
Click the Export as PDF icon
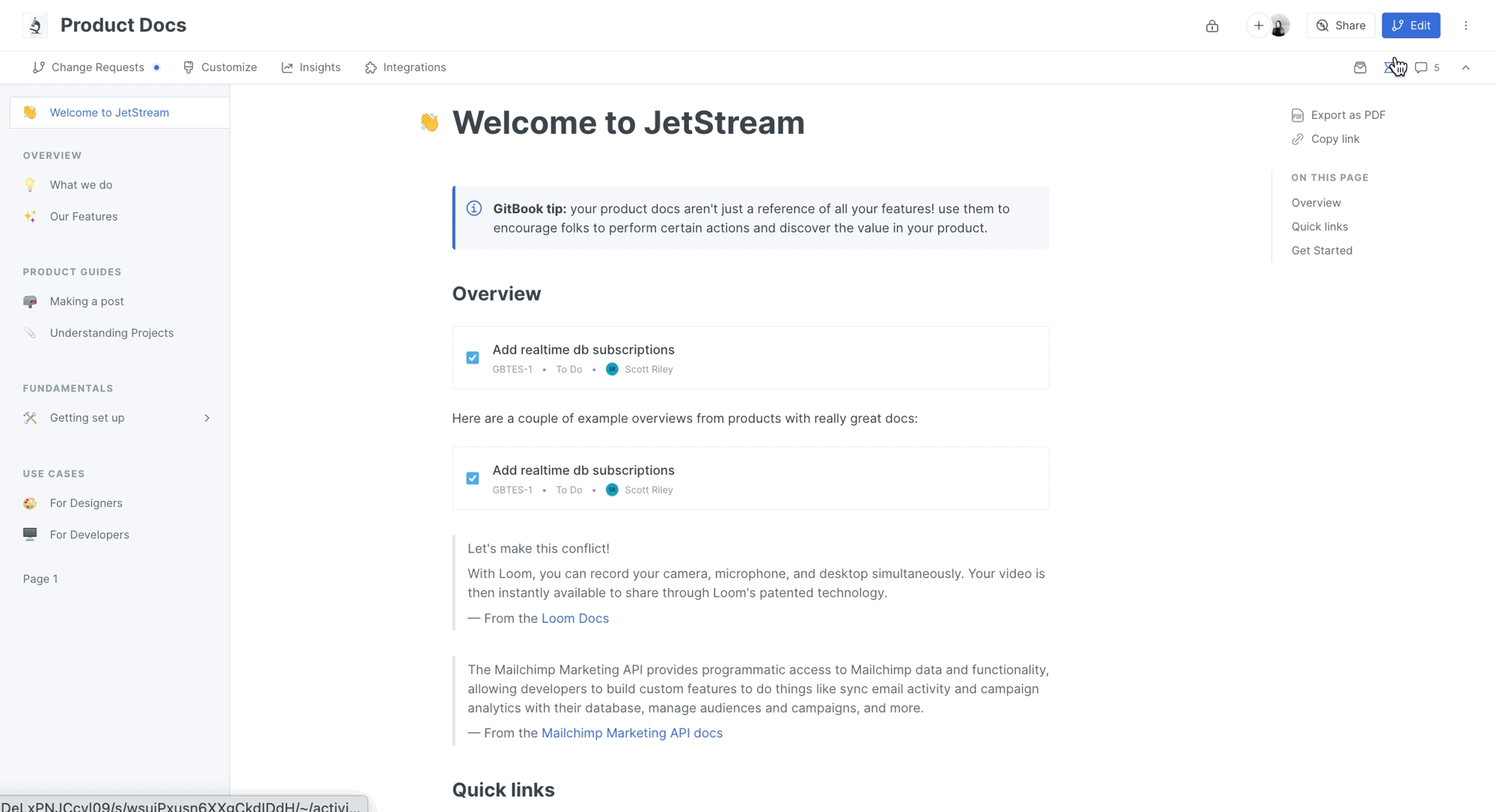click(1298, 115)
